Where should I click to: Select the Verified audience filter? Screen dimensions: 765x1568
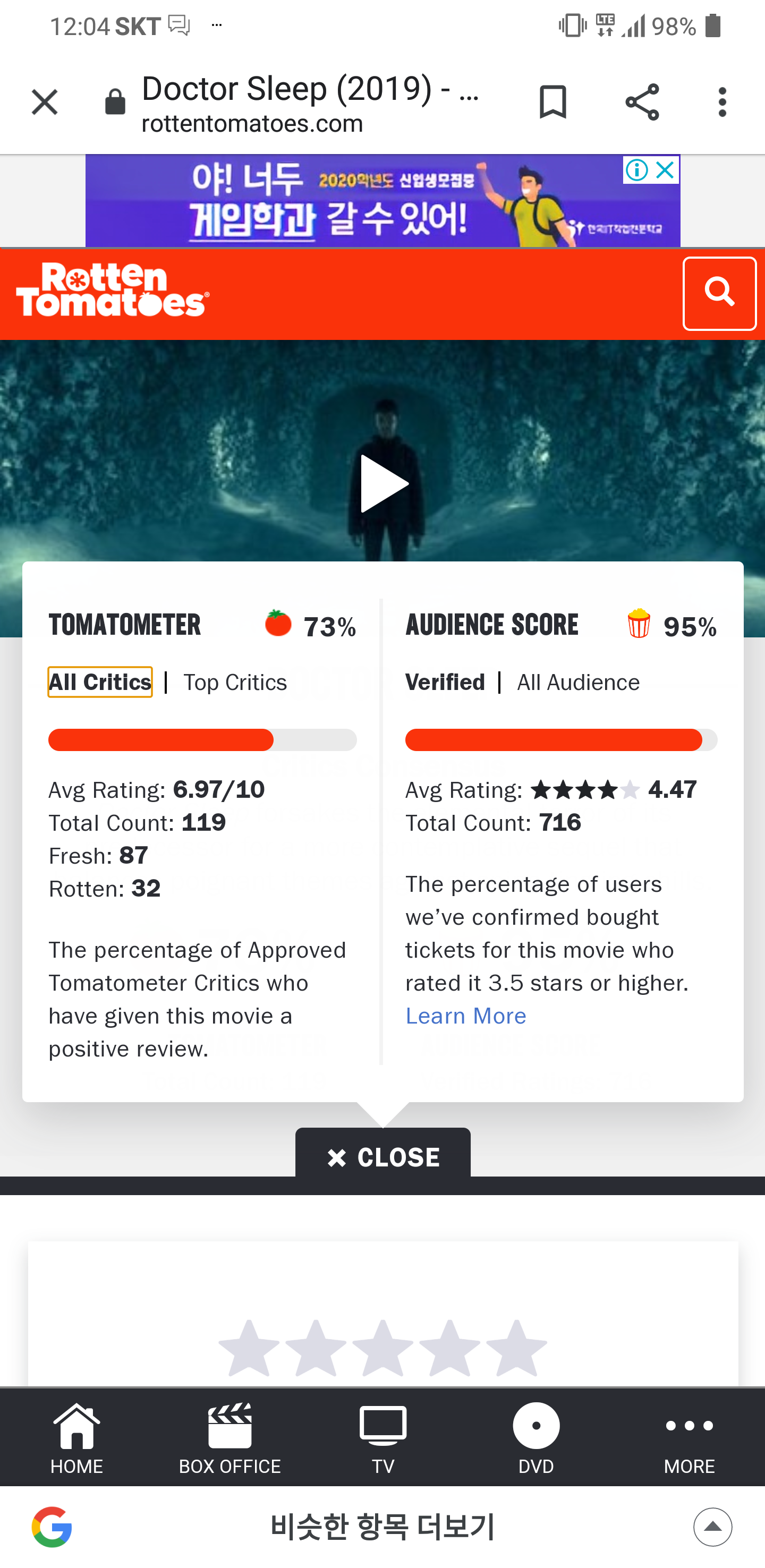(x=445, y=683)
